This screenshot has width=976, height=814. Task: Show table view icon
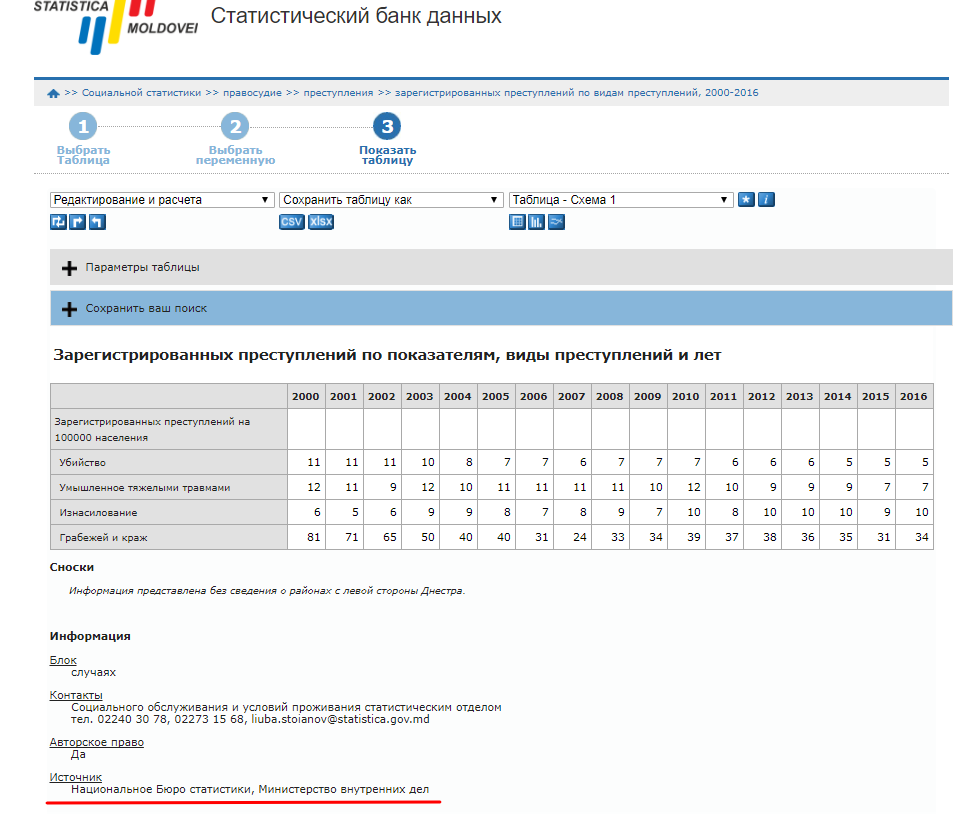517,222
